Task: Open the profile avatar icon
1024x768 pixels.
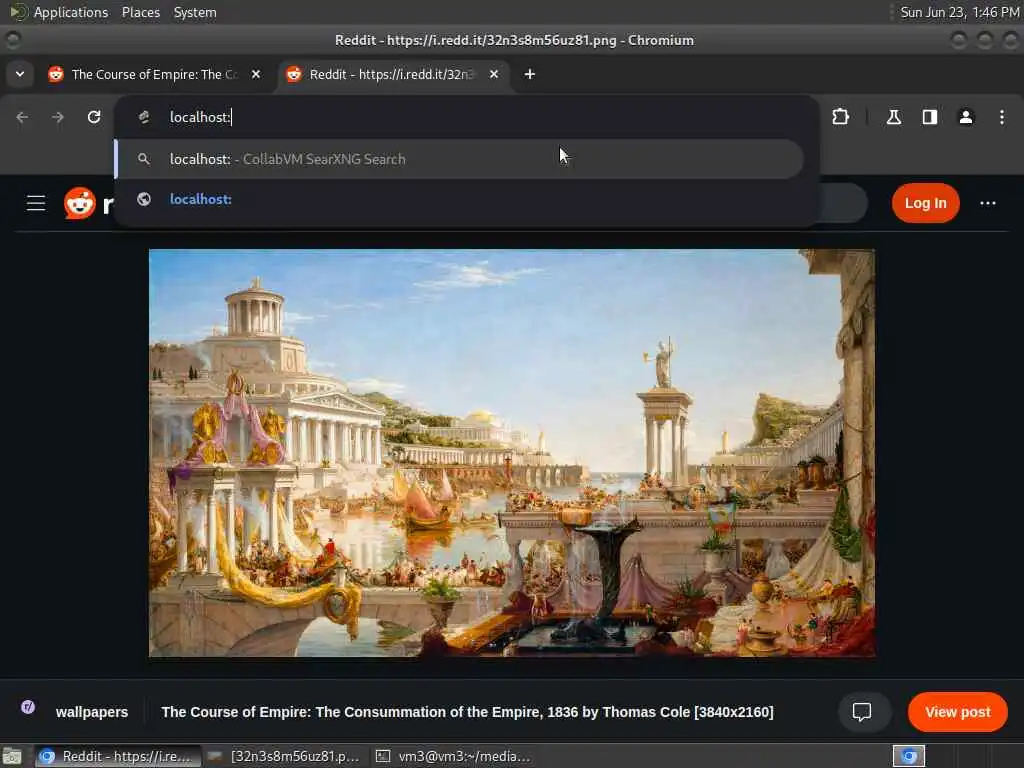Action: tap(965, 117)
